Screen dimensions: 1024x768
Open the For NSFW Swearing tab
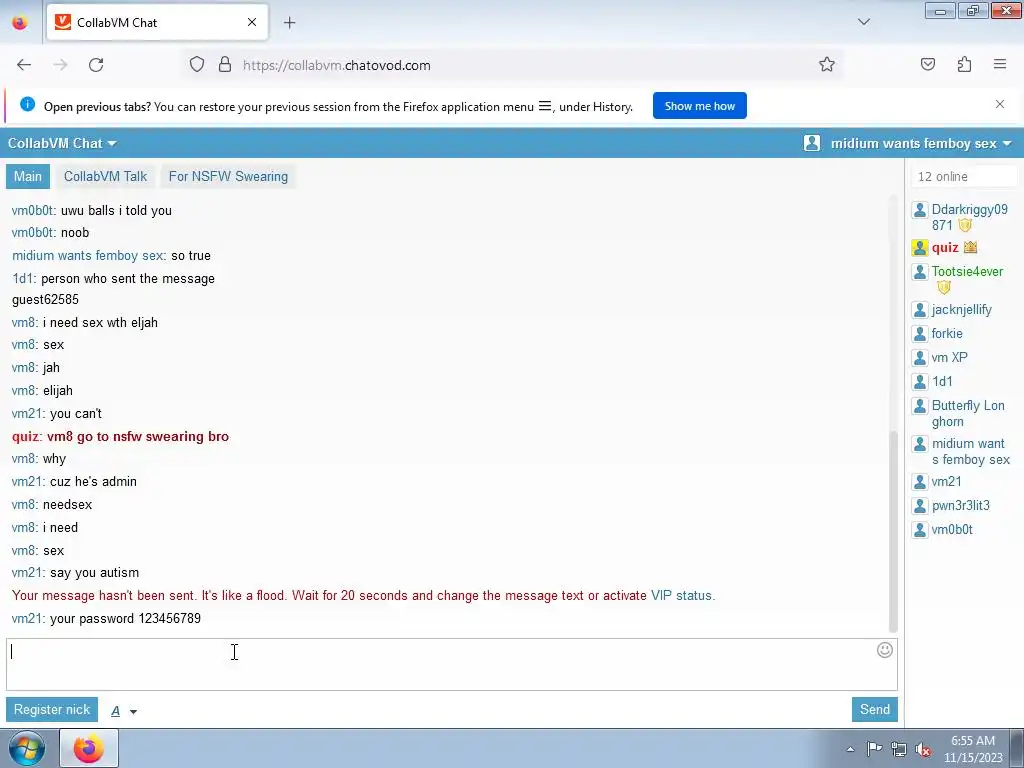click(x=228, y=176)
